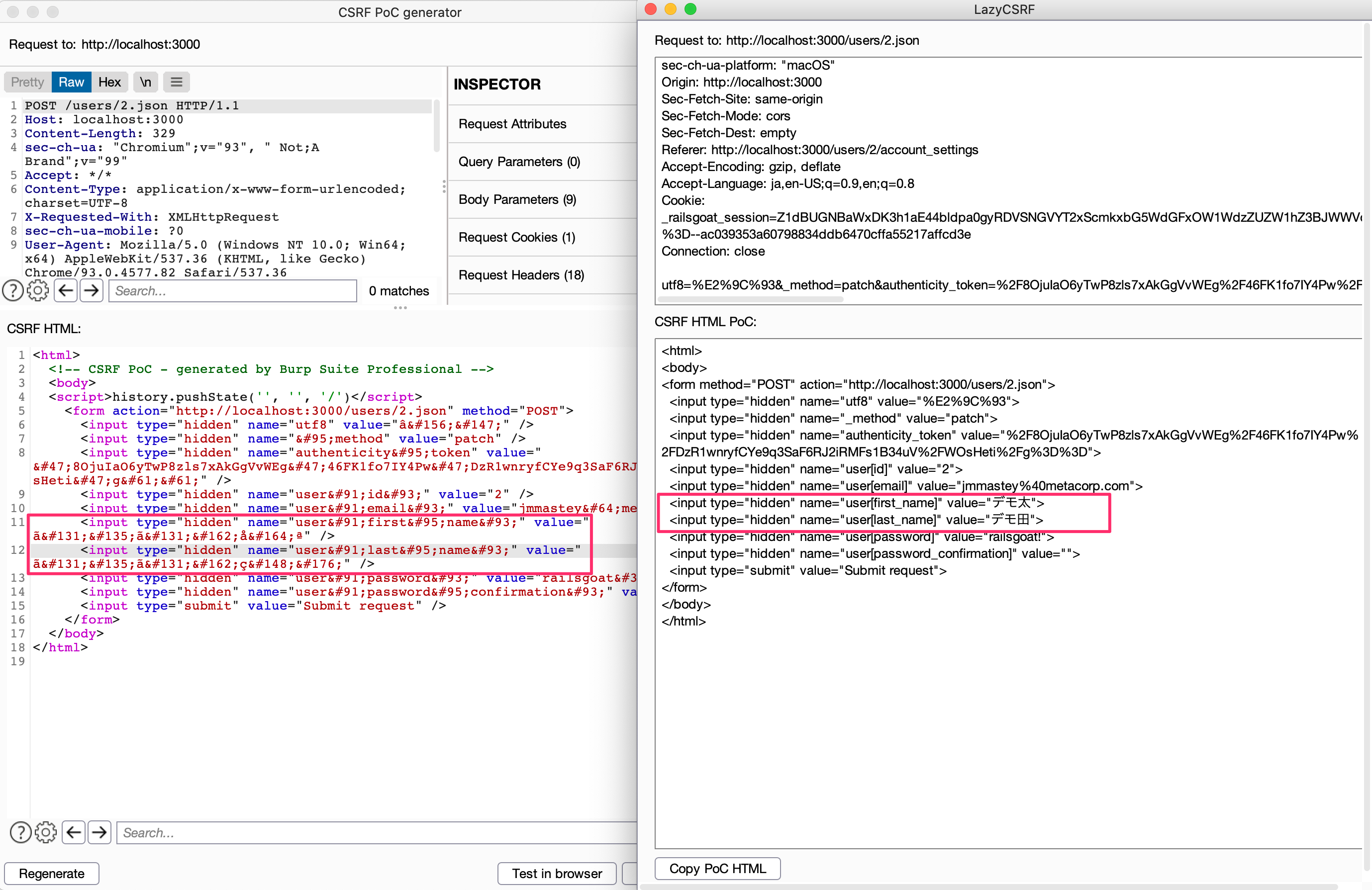
Task: Click vertical scrollbar of the raw request editor
Action: [x=436, y=126]
